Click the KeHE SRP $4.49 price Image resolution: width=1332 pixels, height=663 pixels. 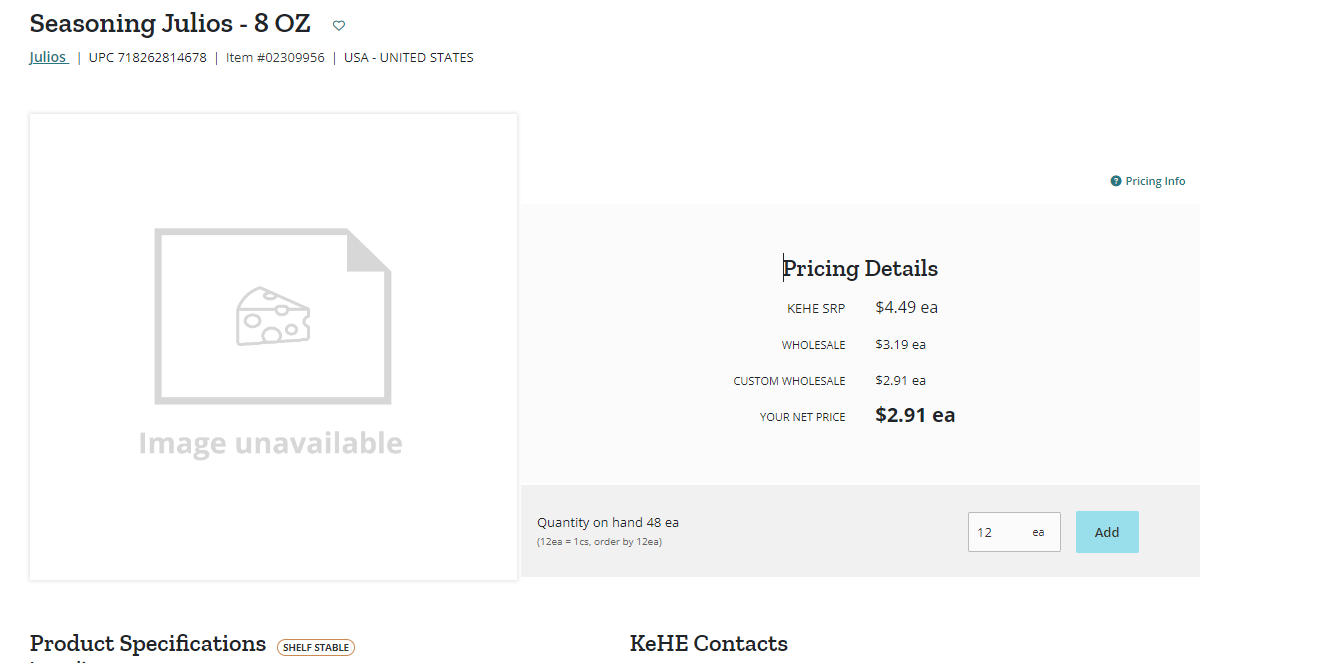[x=906, y=307]
